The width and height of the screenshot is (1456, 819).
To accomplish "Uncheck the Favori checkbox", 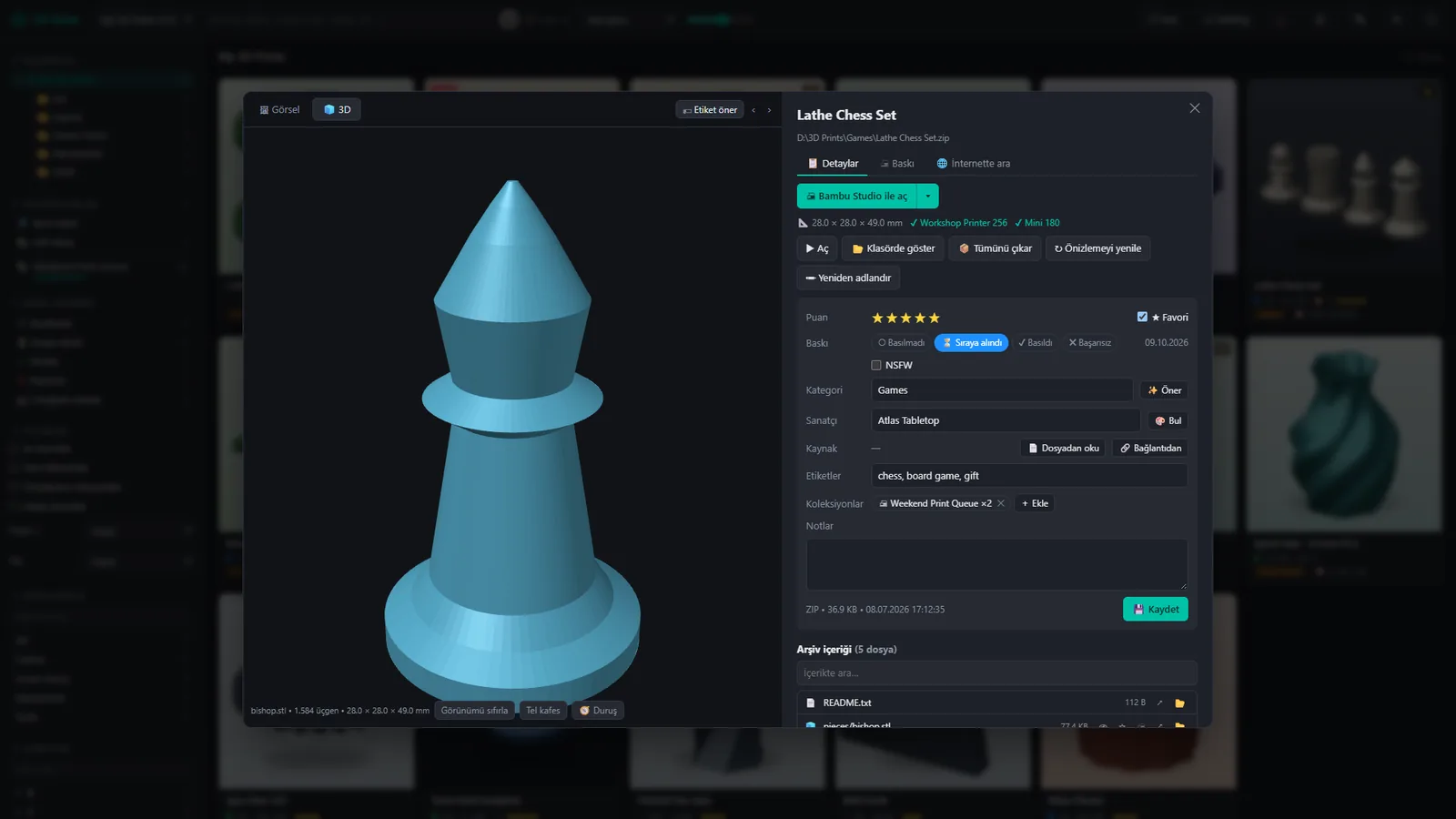I will 1142,317.
